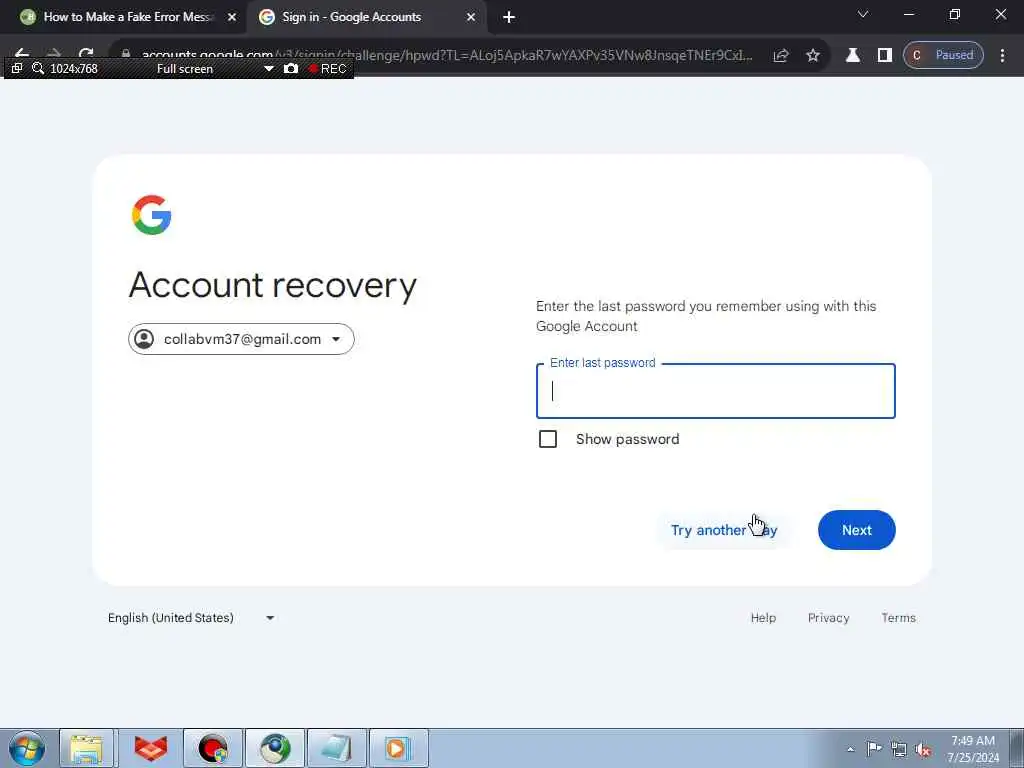Open File Explorer from the taskbar
The width and height of the screenshot is (1024, 768).
[x=86, y=748]
